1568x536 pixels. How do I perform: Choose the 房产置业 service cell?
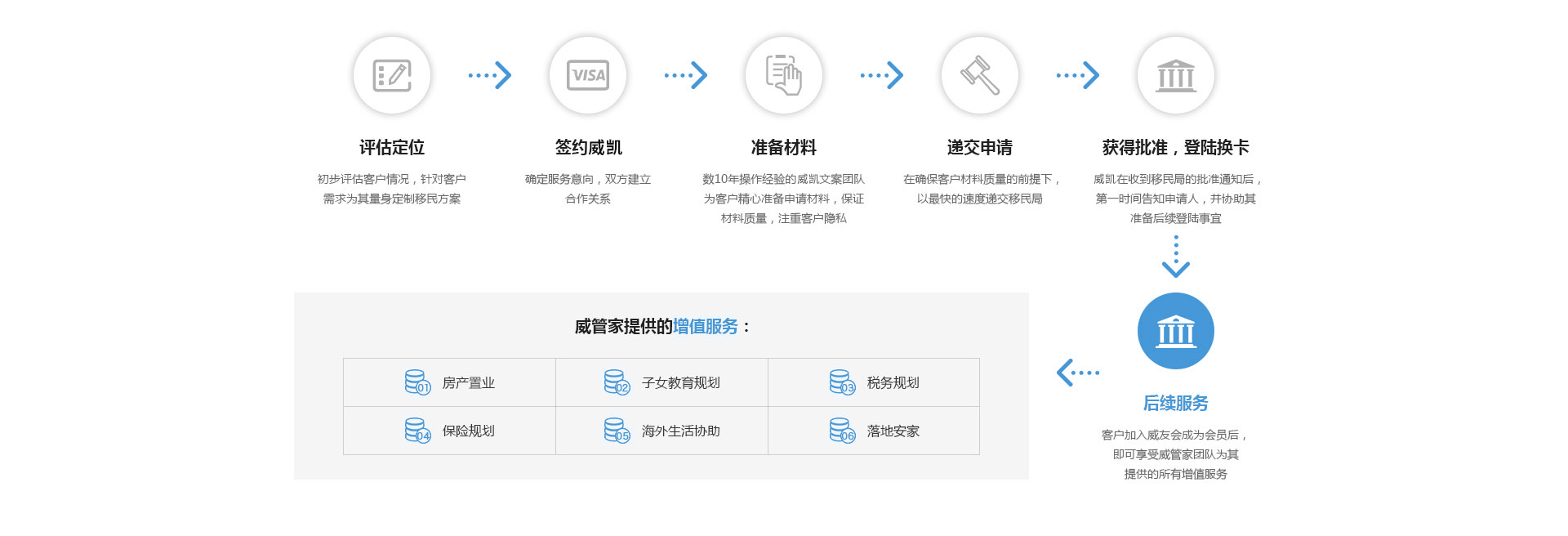click(x=449, y=382)
